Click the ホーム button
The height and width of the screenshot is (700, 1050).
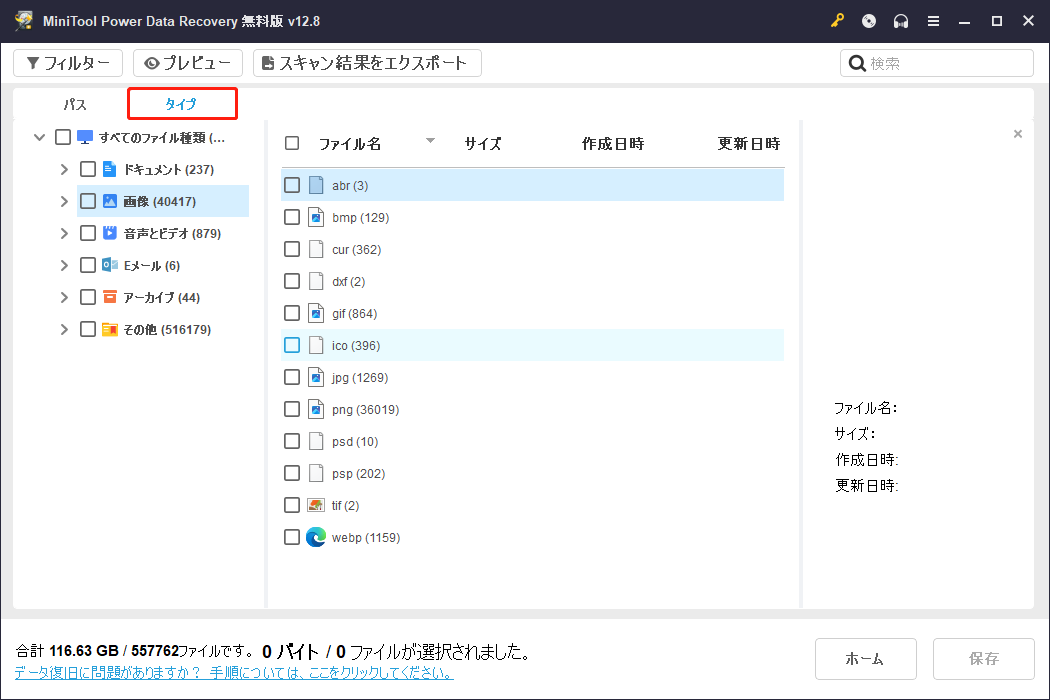(865, 659)
